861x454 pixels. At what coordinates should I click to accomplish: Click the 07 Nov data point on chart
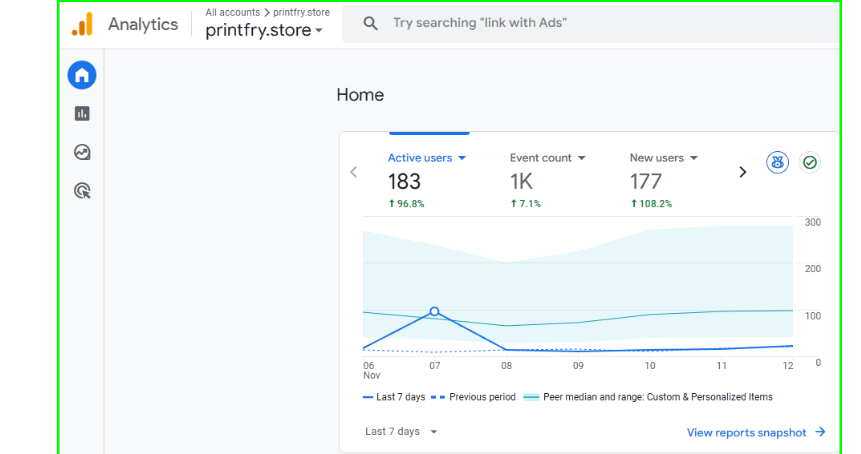434,311
